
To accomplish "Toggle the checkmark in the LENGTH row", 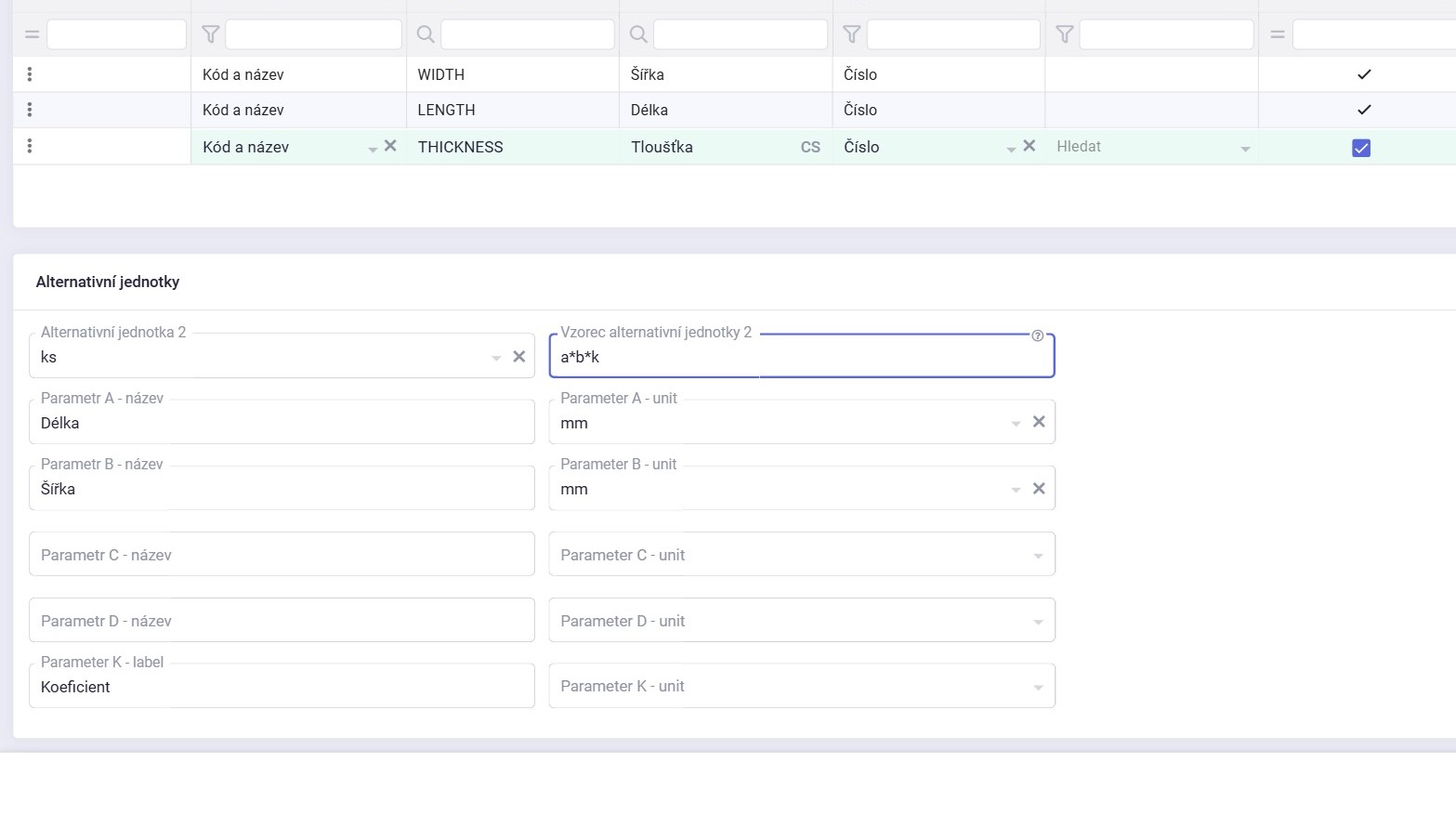I will 1363,110.
